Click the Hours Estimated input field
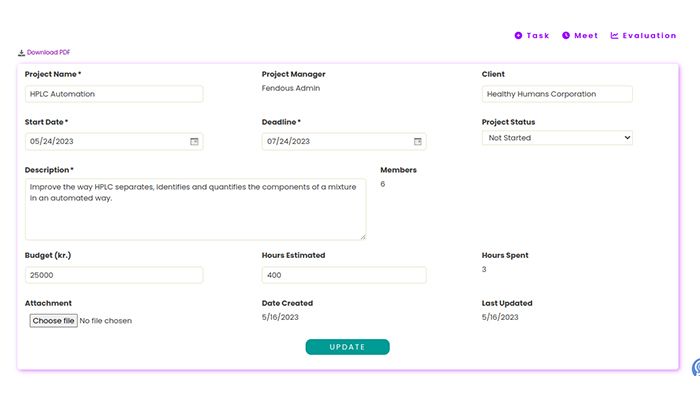 (x=343, y=275)
